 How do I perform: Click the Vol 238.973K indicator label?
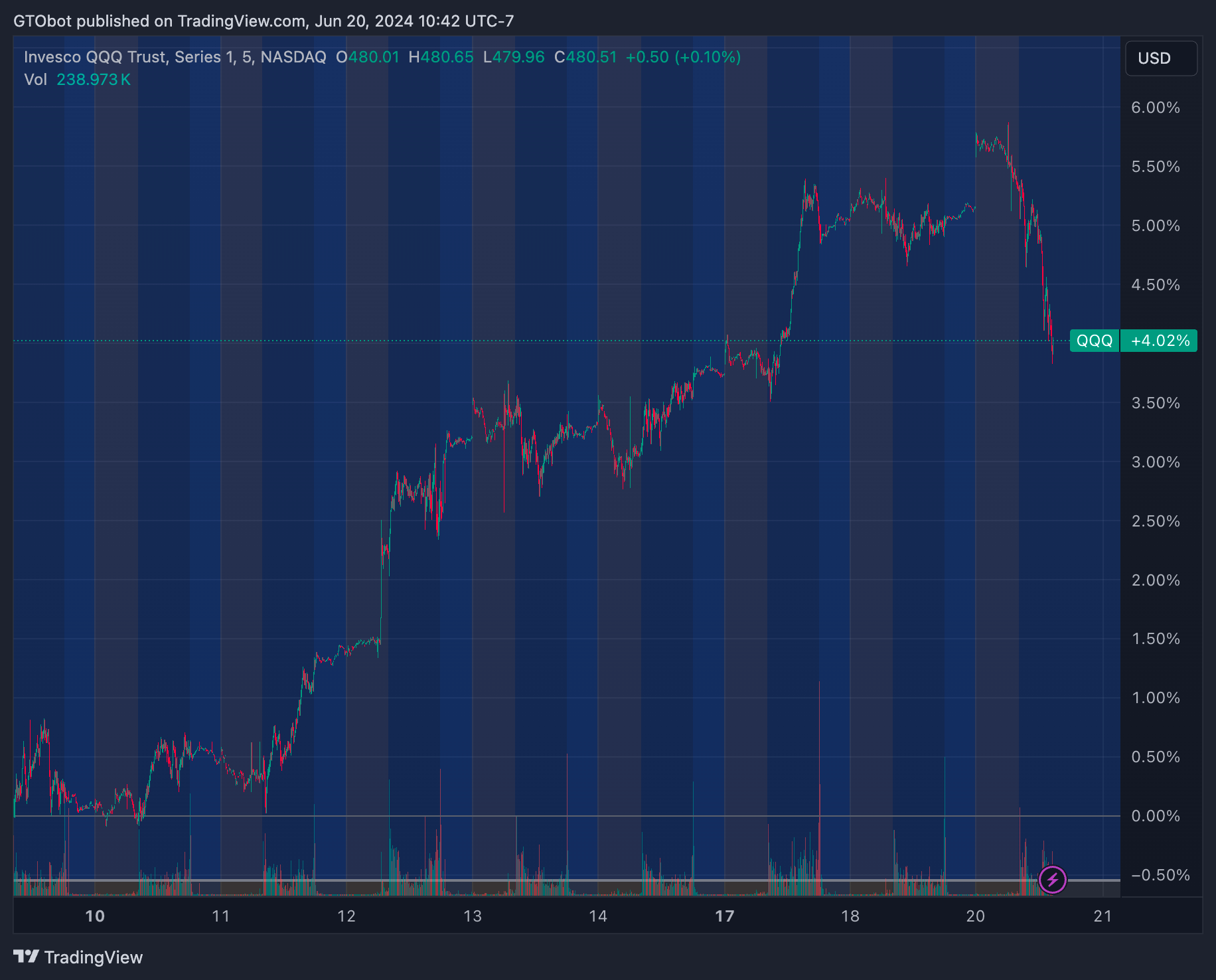click(x=77, y=80)
